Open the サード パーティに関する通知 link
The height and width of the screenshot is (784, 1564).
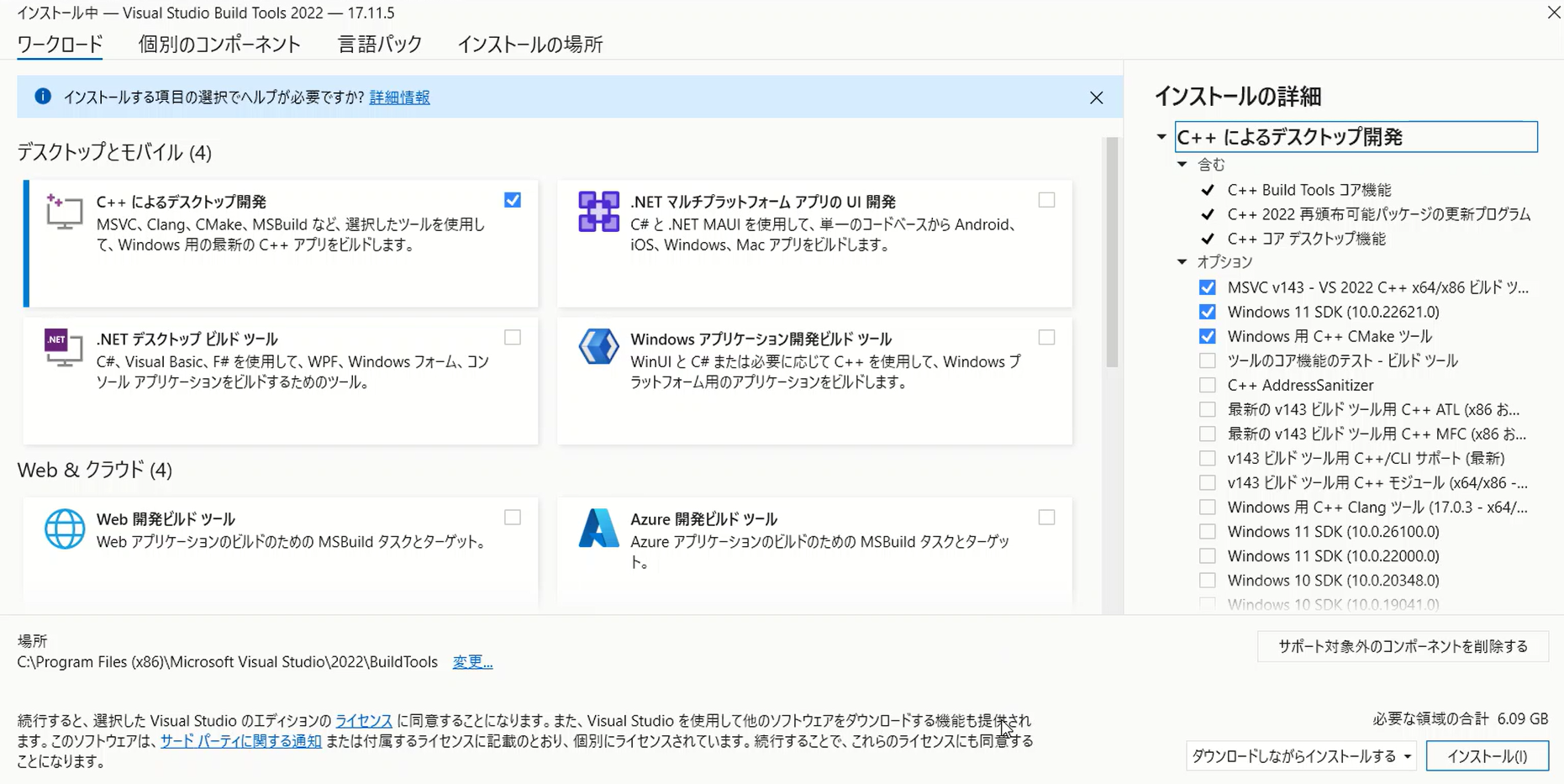(x=241, y=741)
